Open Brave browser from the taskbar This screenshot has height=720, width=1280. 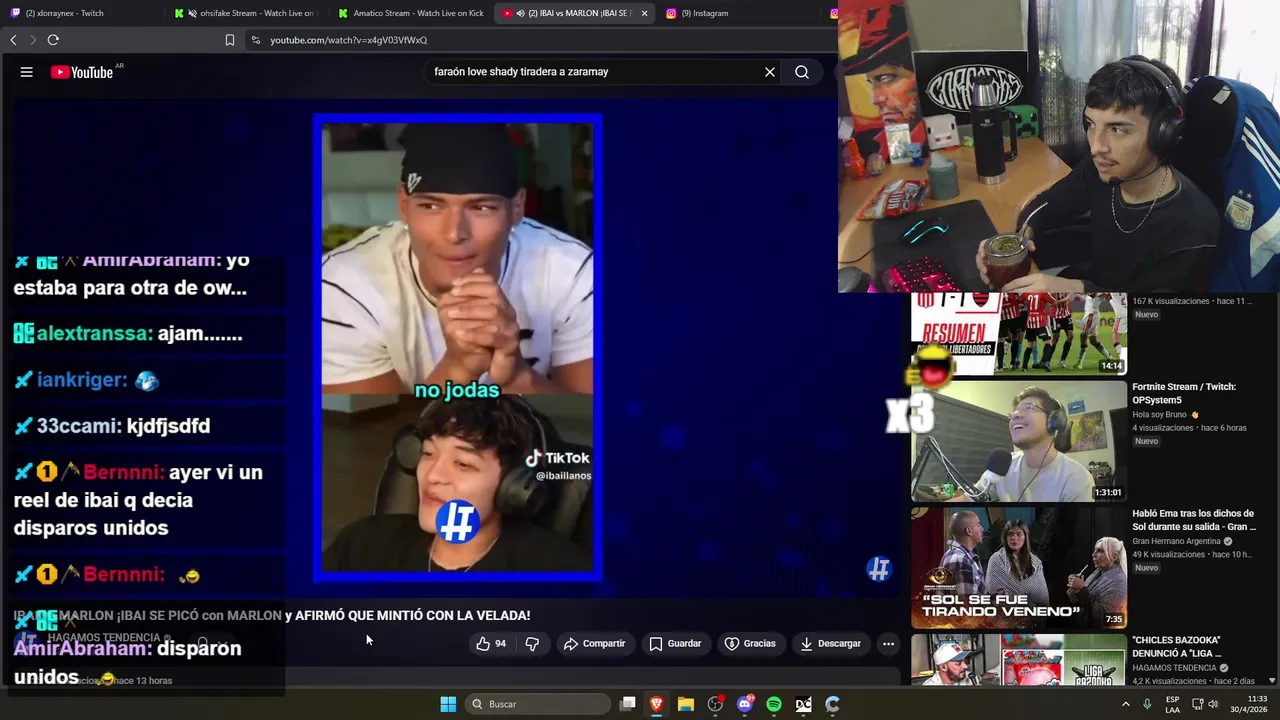click(x=657, y=704)
